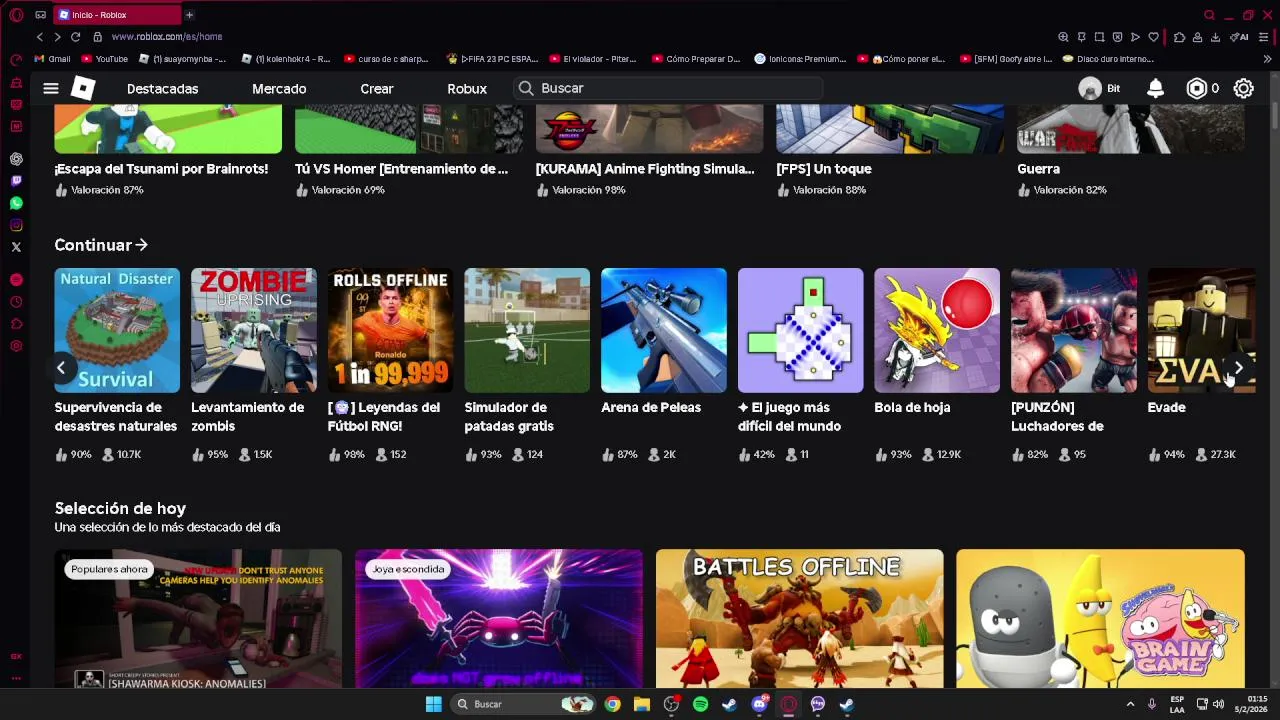1280x720 pixels.
Task: Open tab search magnifier in title bar
Action: (x=1209, y=15)
